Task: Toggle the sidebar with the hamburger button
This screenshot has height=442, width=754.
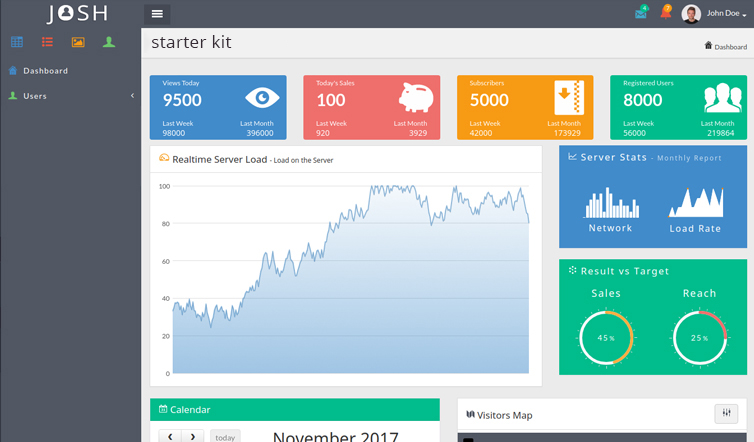Action: click(x=157, y=14)
